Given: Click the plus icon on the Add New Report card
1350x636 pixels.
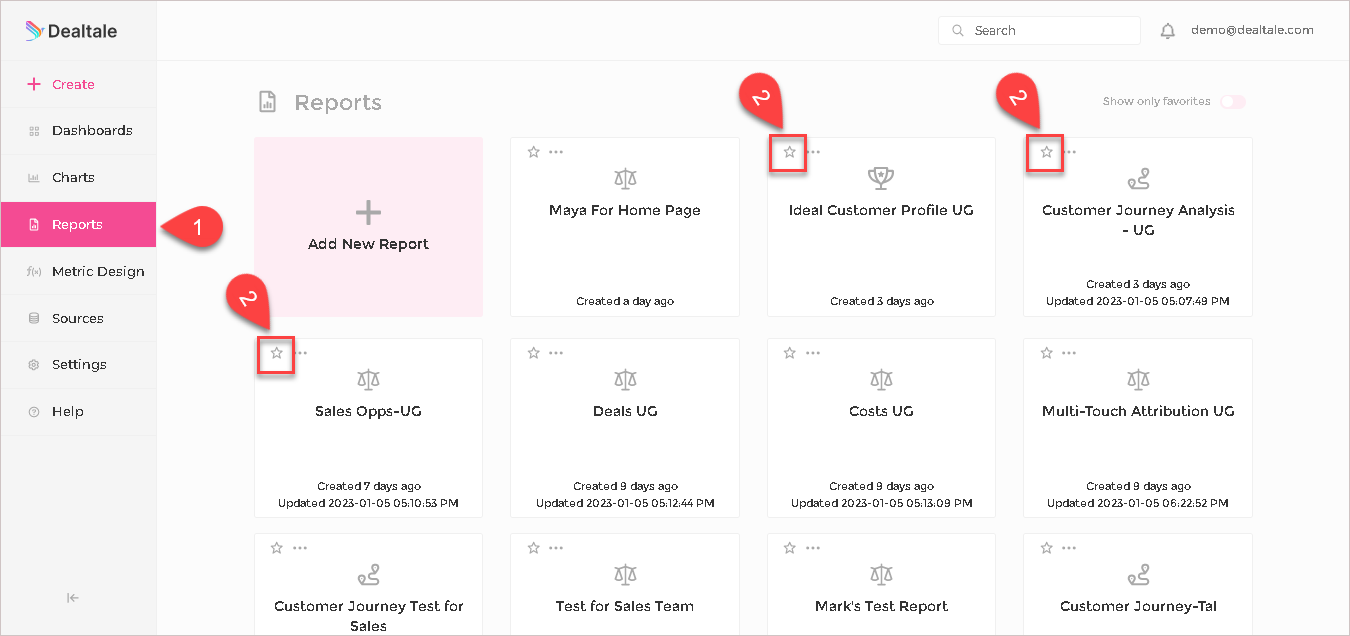Looking at the screenshot, I should pyautogui.click(x=369, y=212).
